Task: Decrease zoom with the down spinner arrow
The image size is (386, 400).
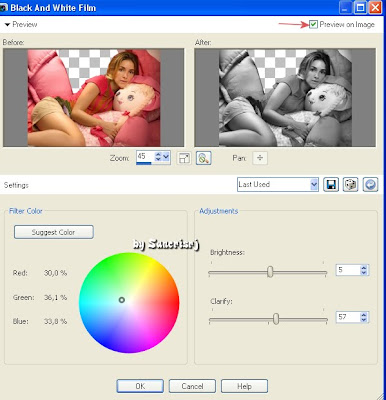Action: (158, 160)
